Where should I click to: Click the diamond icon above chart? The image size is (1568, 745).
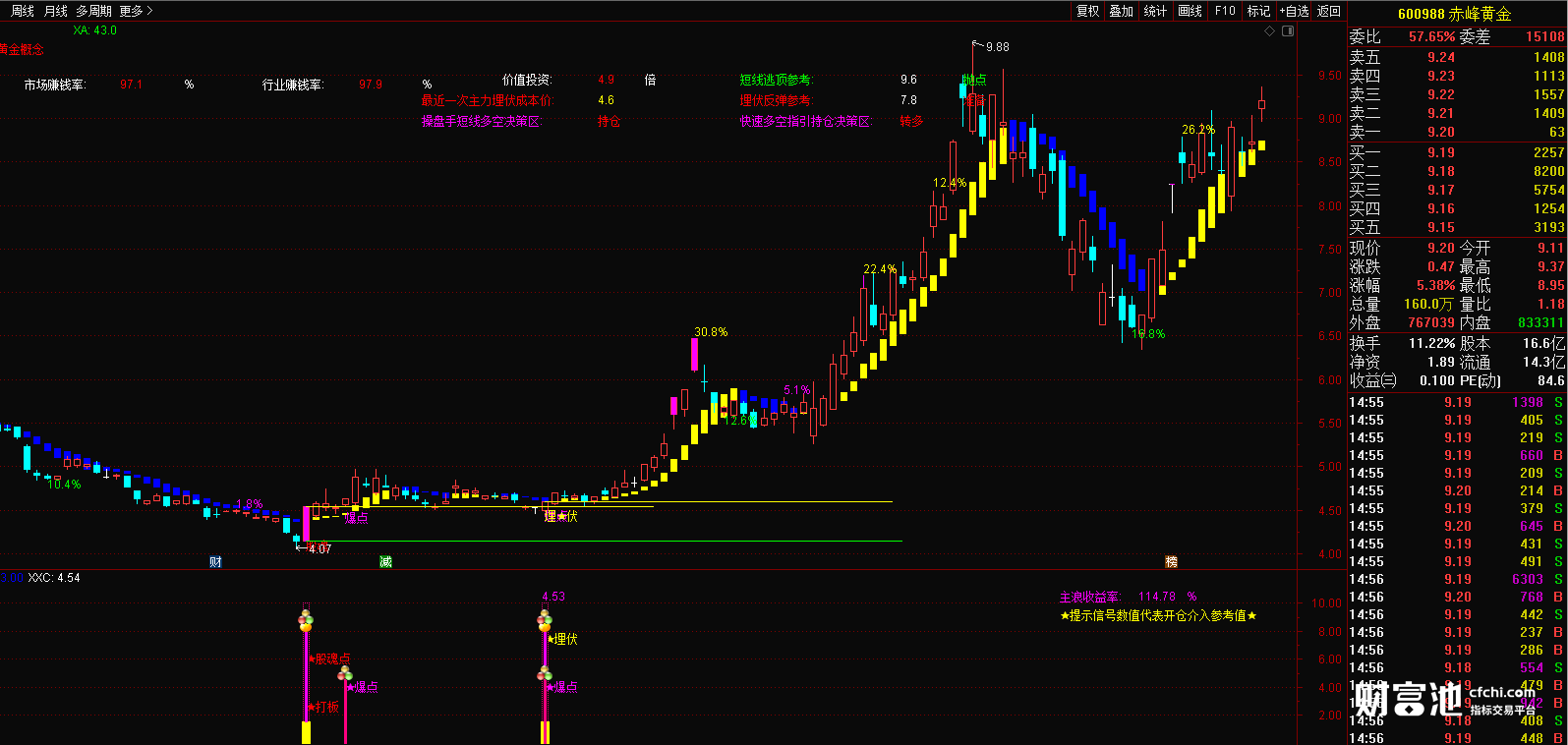(x=1270, y=31)
